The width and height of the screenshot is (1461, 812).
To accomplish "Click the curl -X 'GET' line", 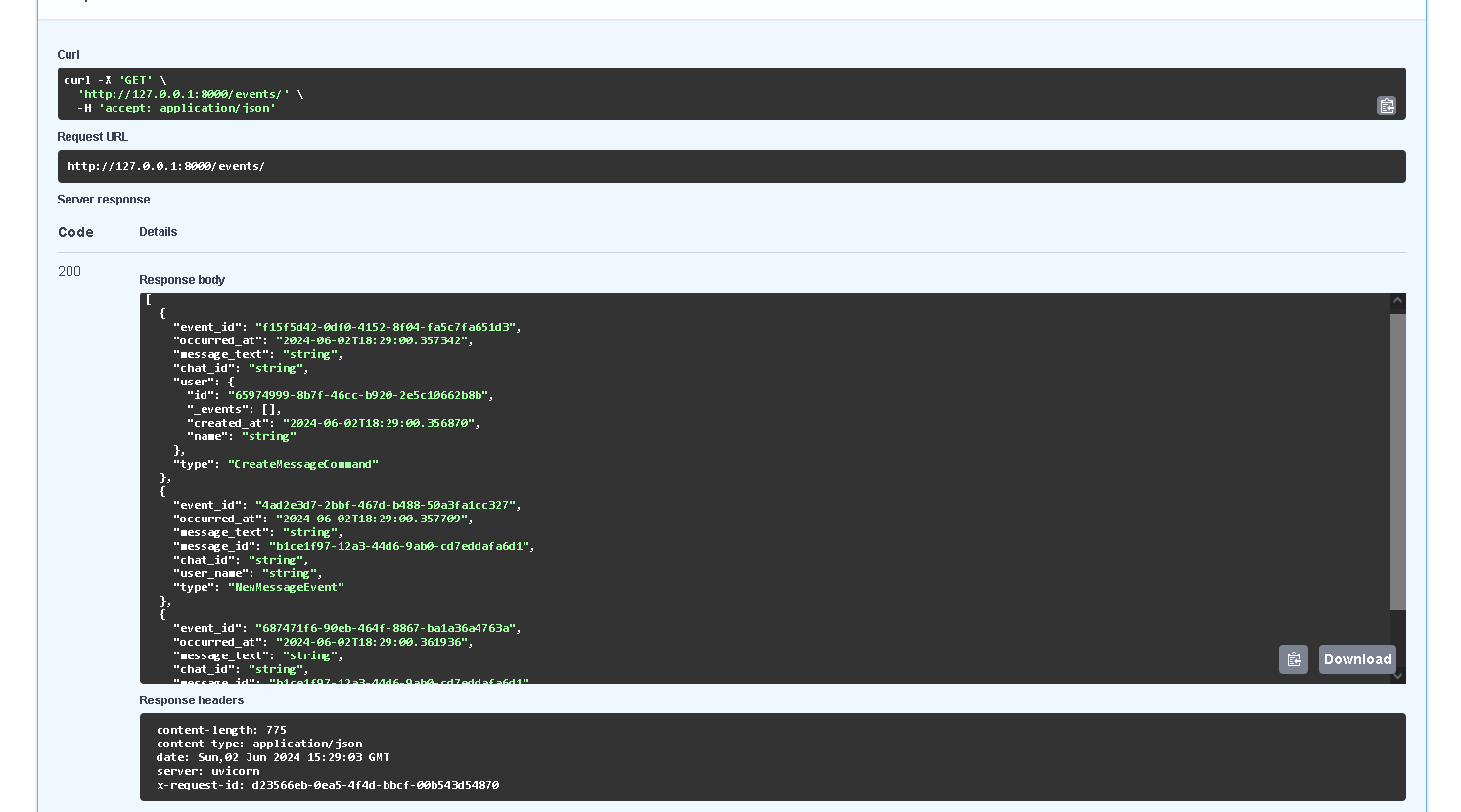I will pos(115,80).
